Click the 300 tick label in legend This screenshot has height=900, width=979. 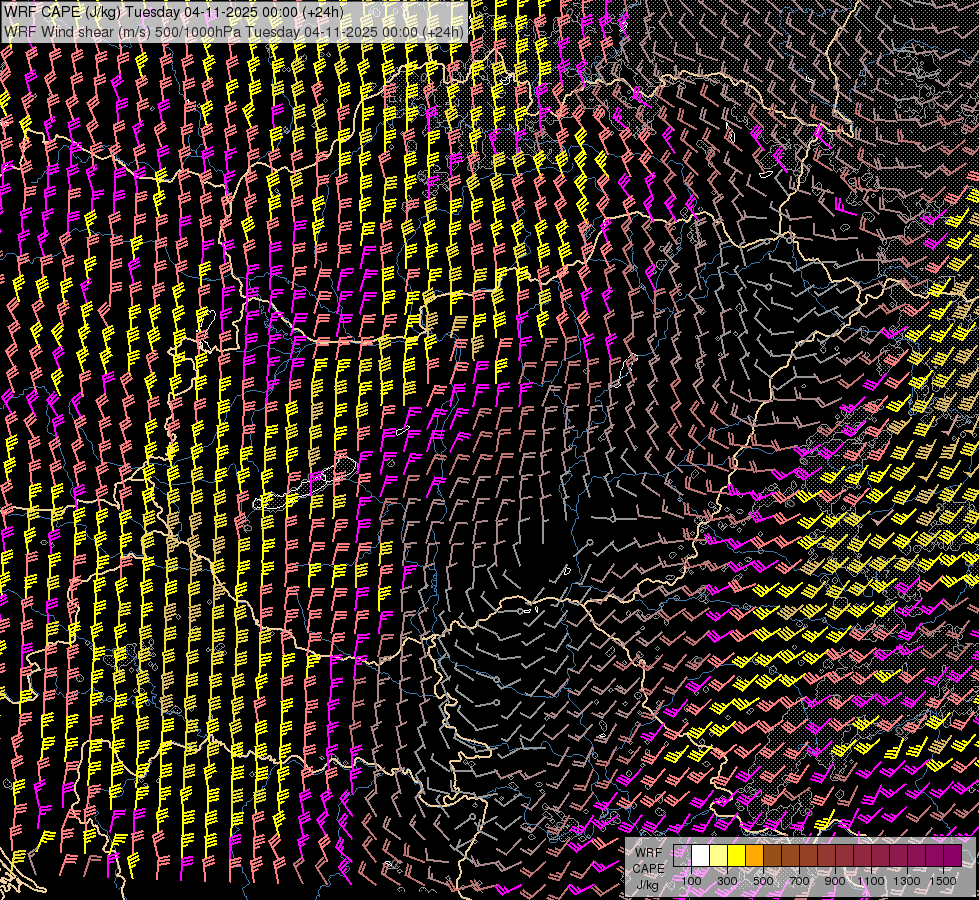(728, 881)
